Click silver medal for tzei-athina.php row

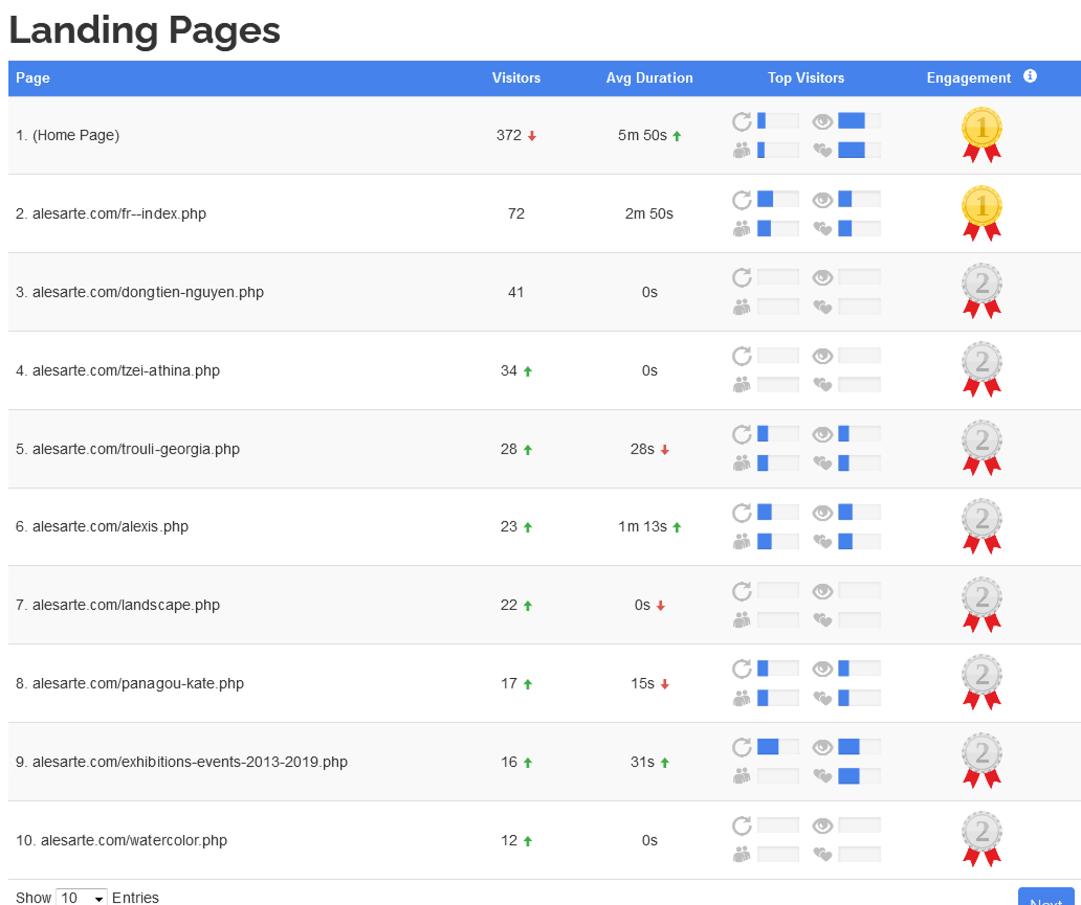[x=982, y=369]
